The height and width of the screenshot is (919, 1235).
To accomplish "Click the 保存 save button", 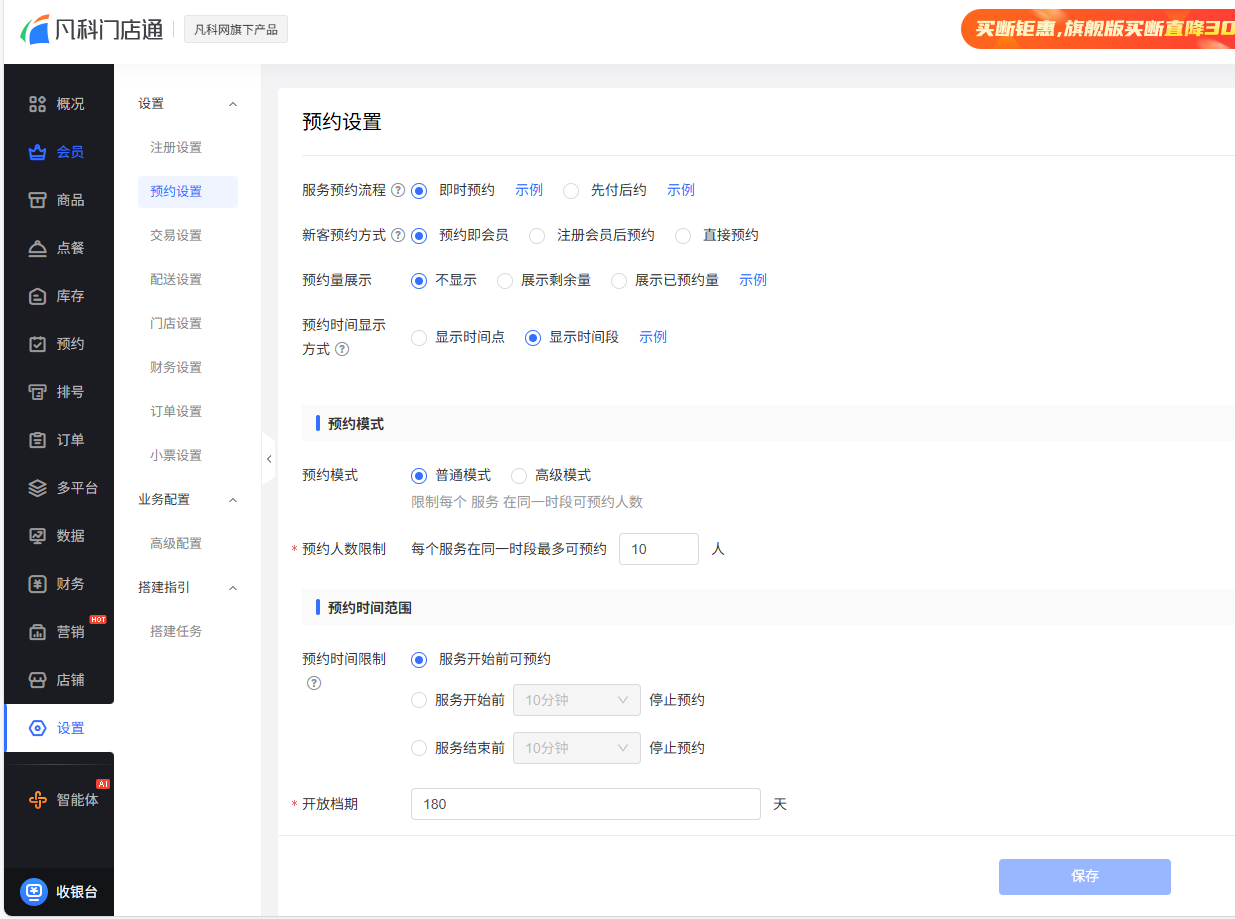I will click(x=1084, y=877).
